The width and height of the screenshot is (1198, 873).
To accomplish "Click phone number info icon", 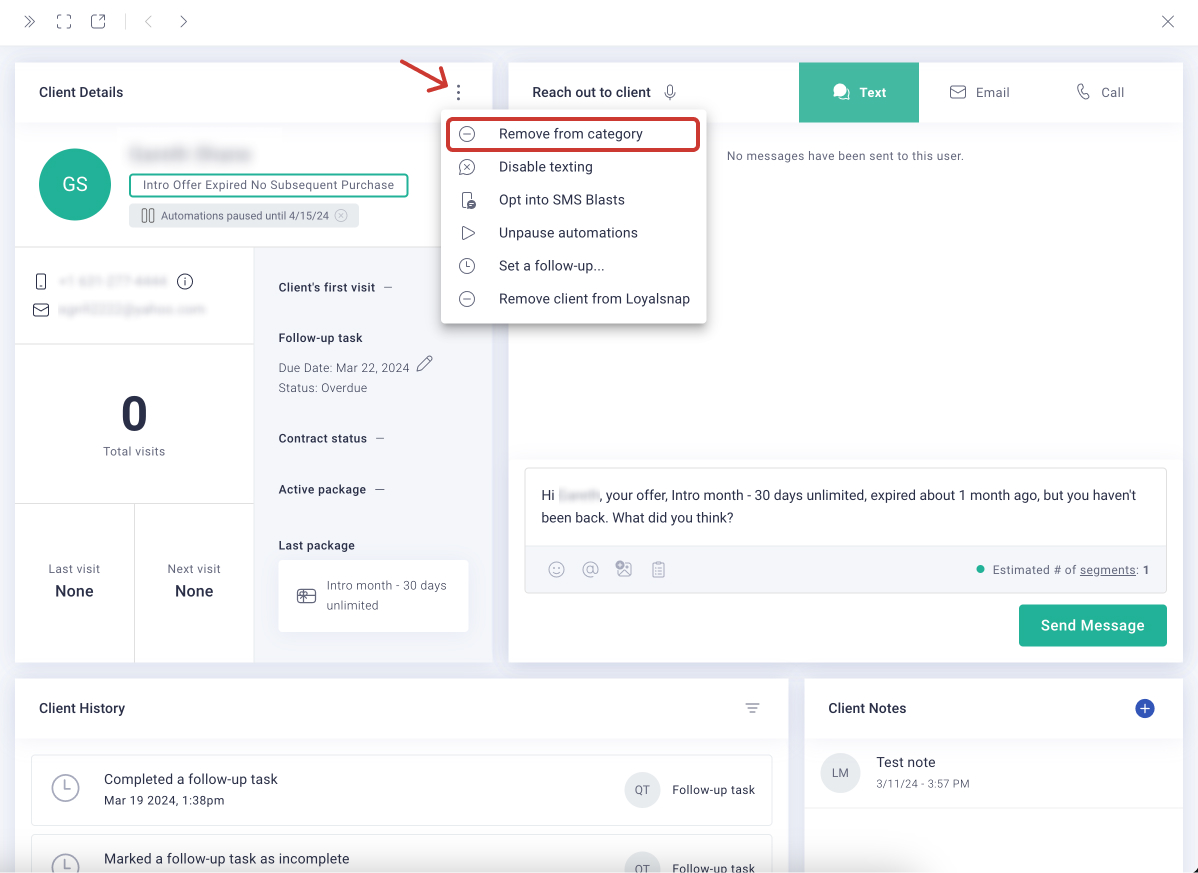I will pos(185,281).
